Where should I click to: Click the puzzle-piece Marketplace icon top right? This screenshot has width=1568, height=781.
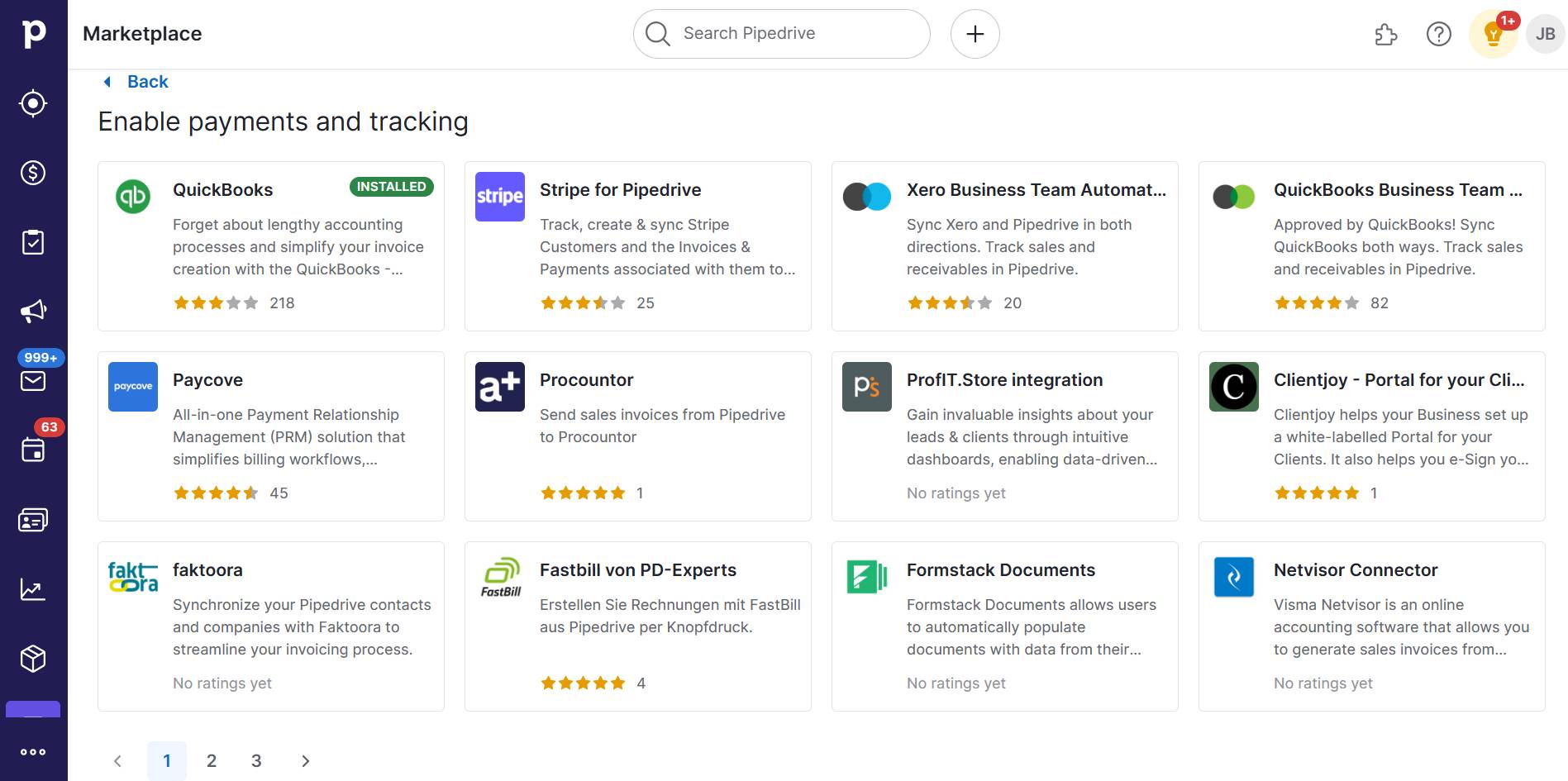click(x=1385, y=35)
